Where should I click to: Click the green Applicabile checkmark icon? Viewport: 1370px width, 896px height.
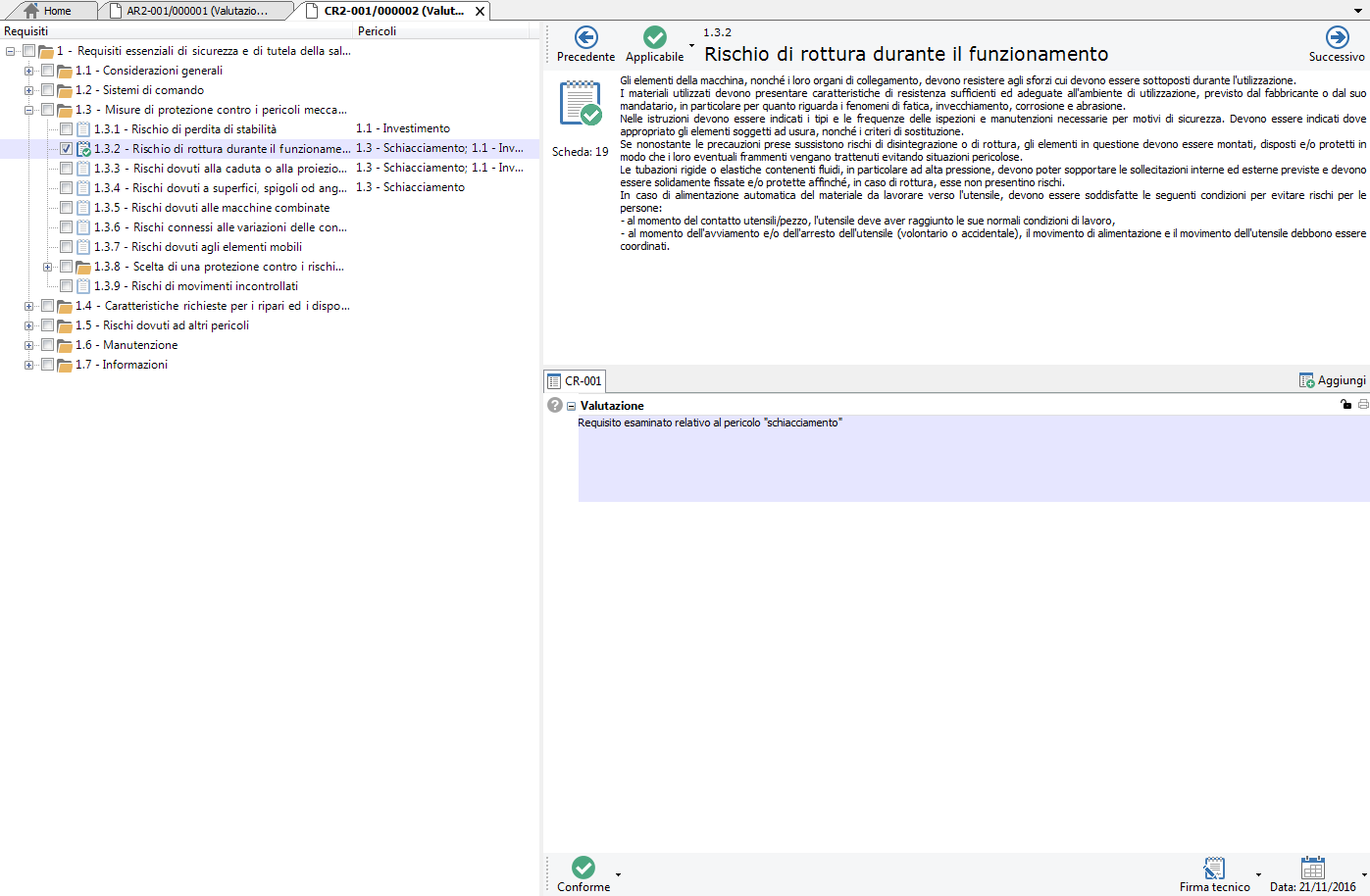coord(654,38)
